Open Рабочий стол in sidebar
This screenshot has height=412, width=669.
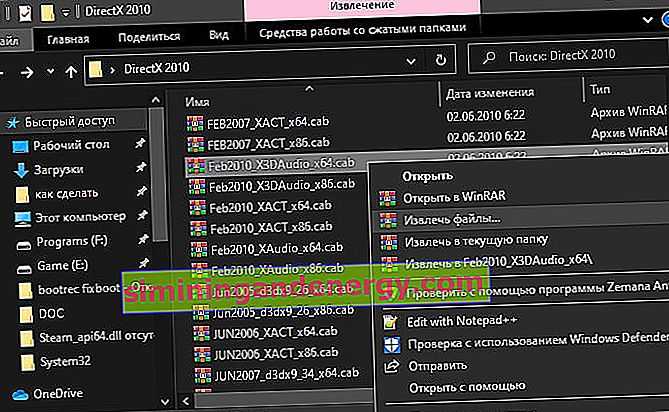[x=71, y=145]
